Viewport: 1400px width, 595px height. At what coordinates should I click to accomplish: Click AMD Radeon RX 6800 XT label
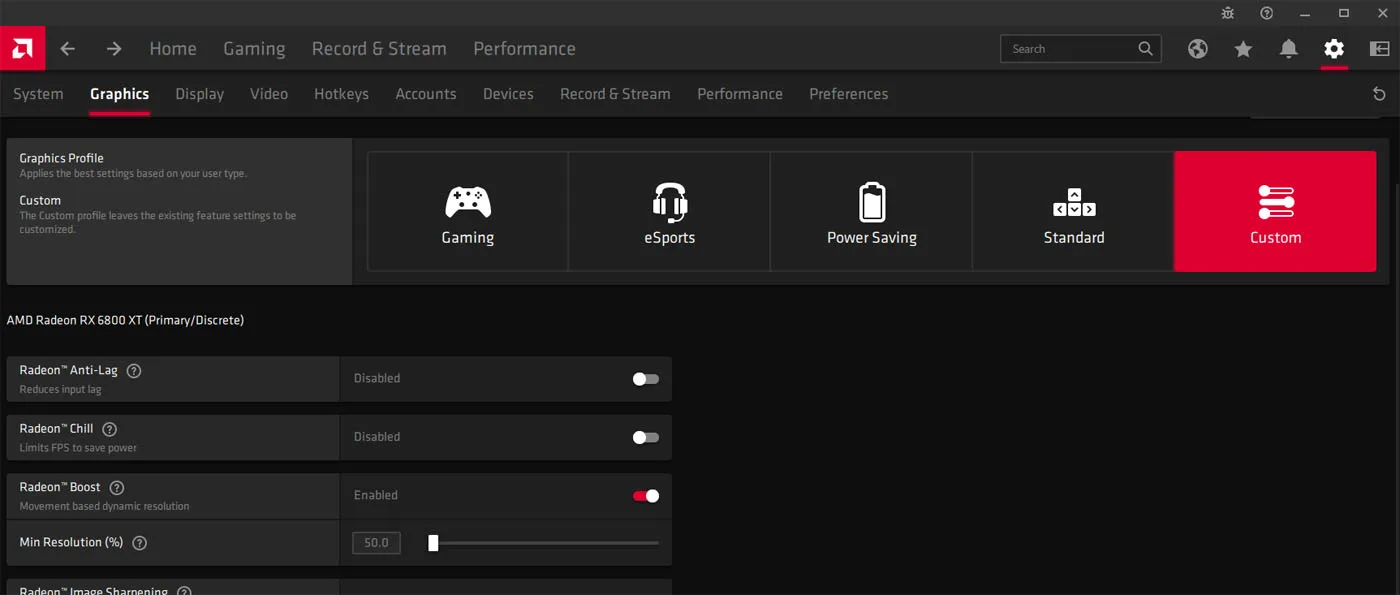point(125,320)
